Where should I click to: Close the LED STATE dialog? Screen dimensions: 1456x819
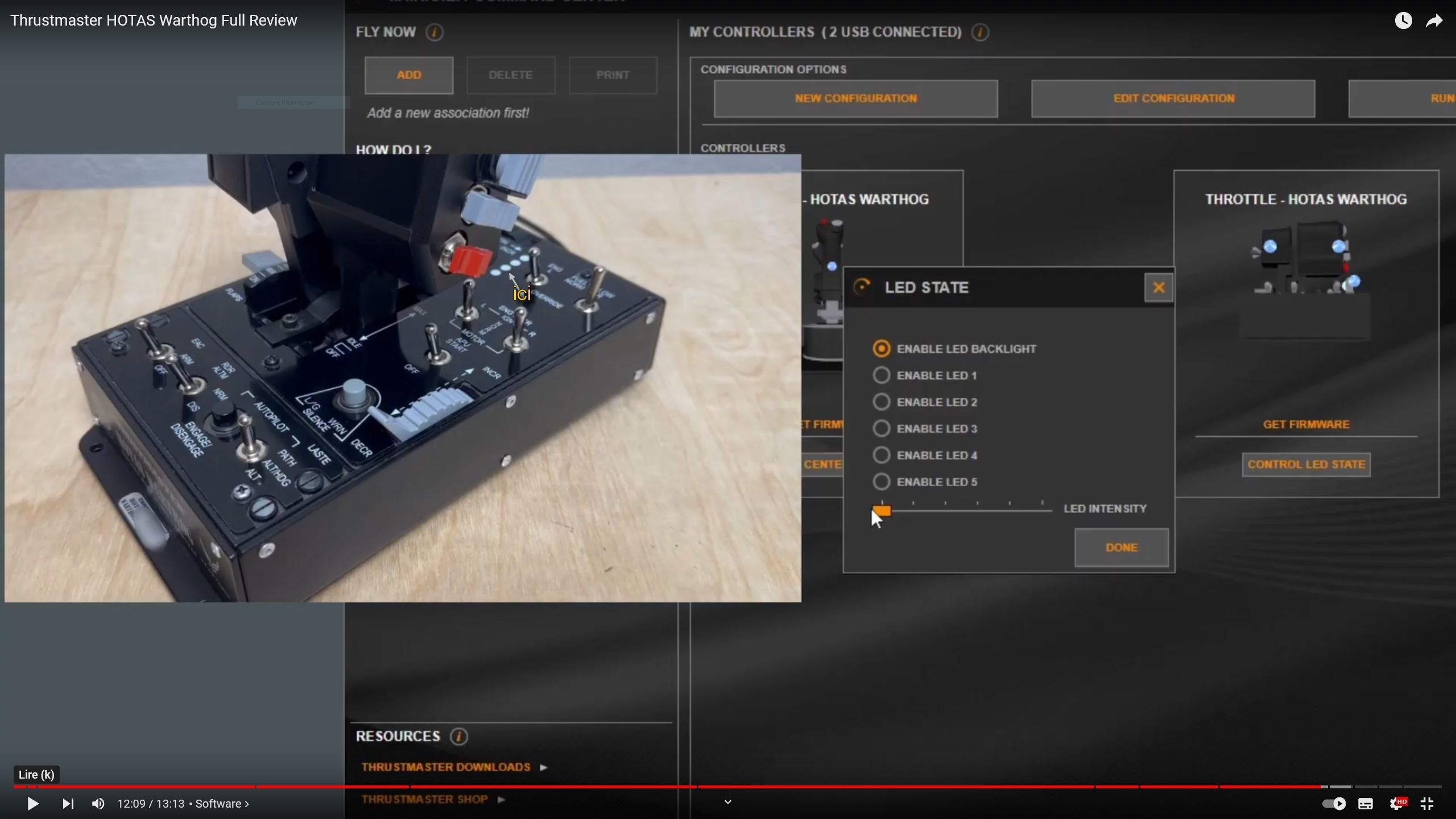[1159, 288]
